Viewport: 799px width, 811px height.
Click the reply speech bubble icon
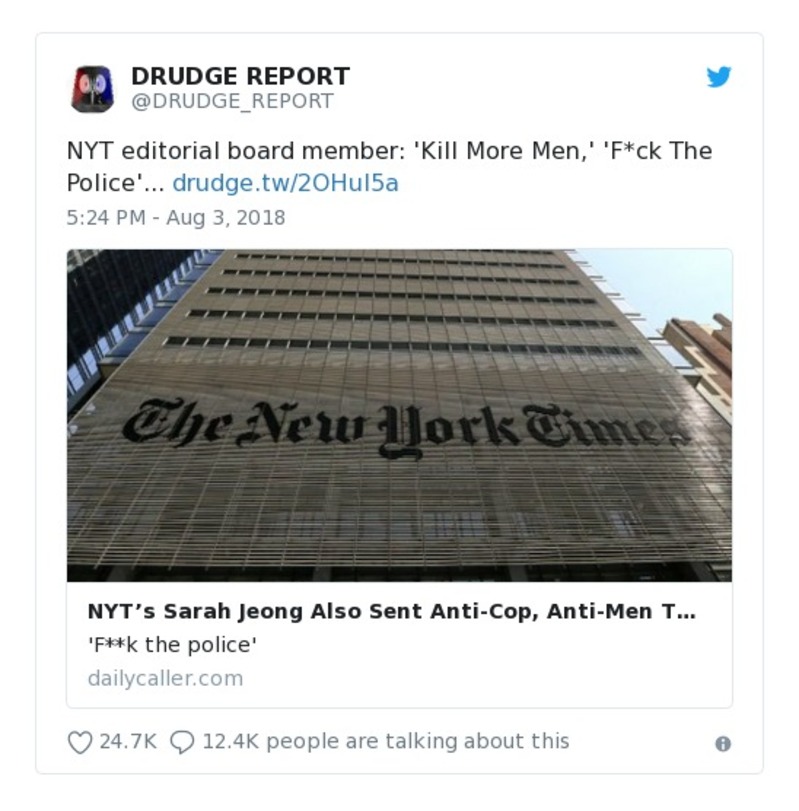click(x=182, y=742)
